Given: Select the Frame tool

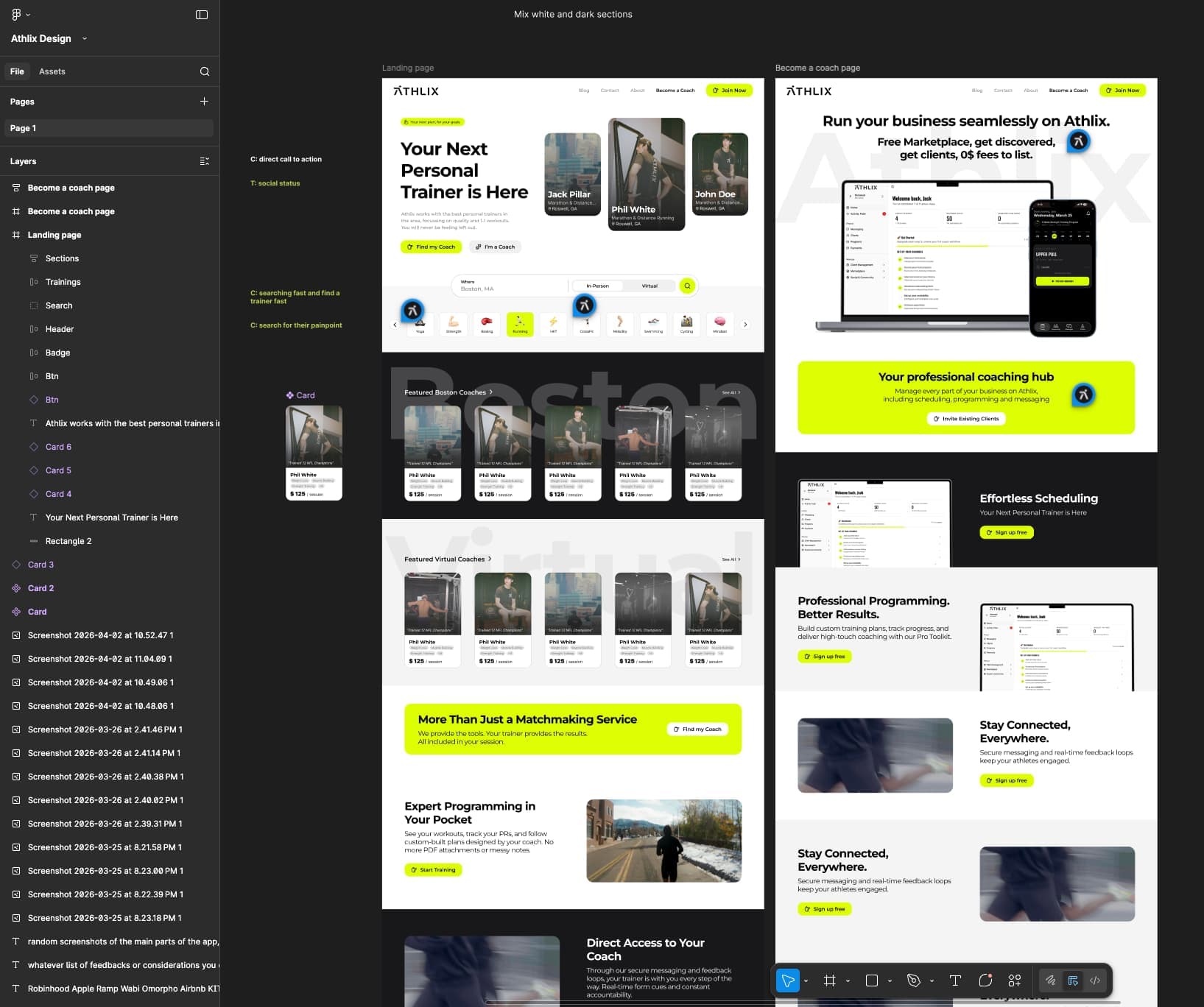Looking at the screenshot, I should coord(830,981).
